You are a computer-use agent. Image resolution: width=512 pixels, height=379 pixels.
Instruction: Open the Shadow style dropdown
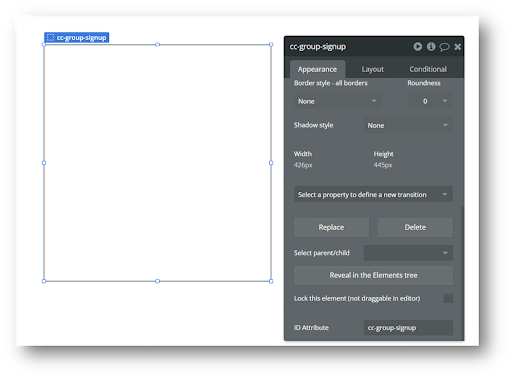pos(408,125)
